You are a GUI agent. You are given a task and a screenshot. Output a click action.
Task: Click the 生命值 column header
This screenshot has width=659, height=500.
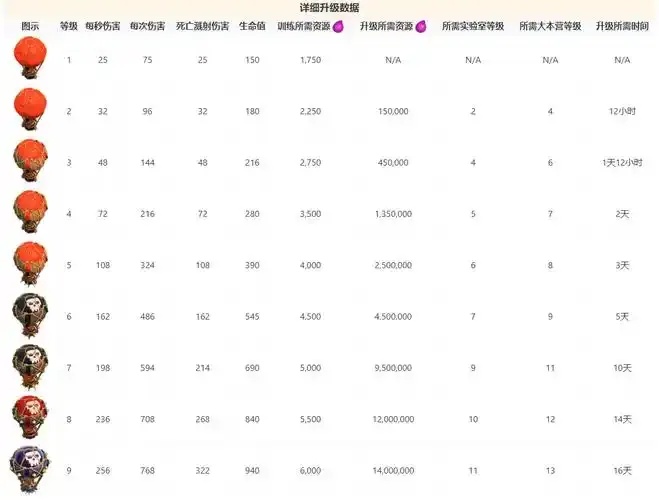click(x=252, y=26)
